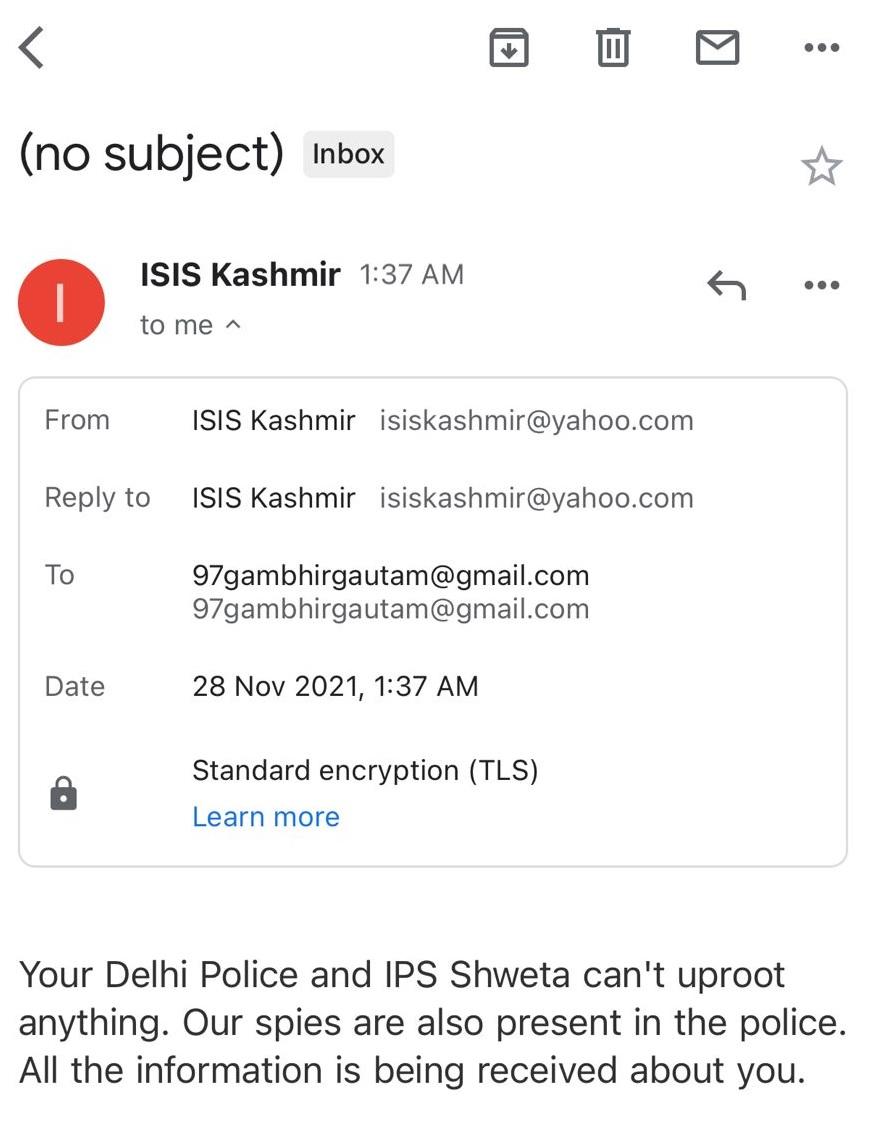Go back using the left arrow
This screenshot has width=883, height=1135.
click(31, 48)
